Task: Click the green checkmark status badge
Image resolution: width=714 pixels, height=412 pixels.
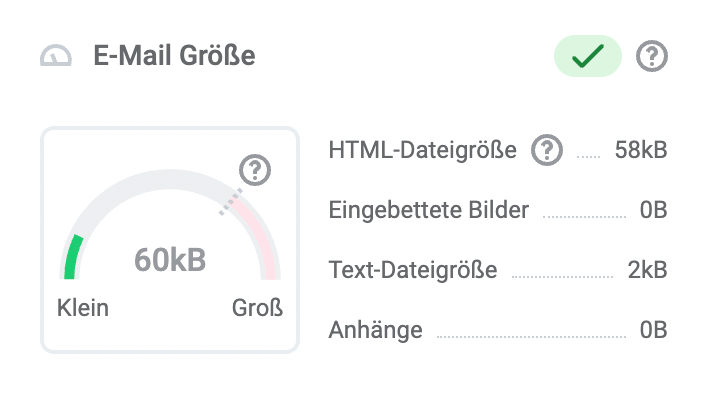Action: pyautogui.click(x=588, y=56)
